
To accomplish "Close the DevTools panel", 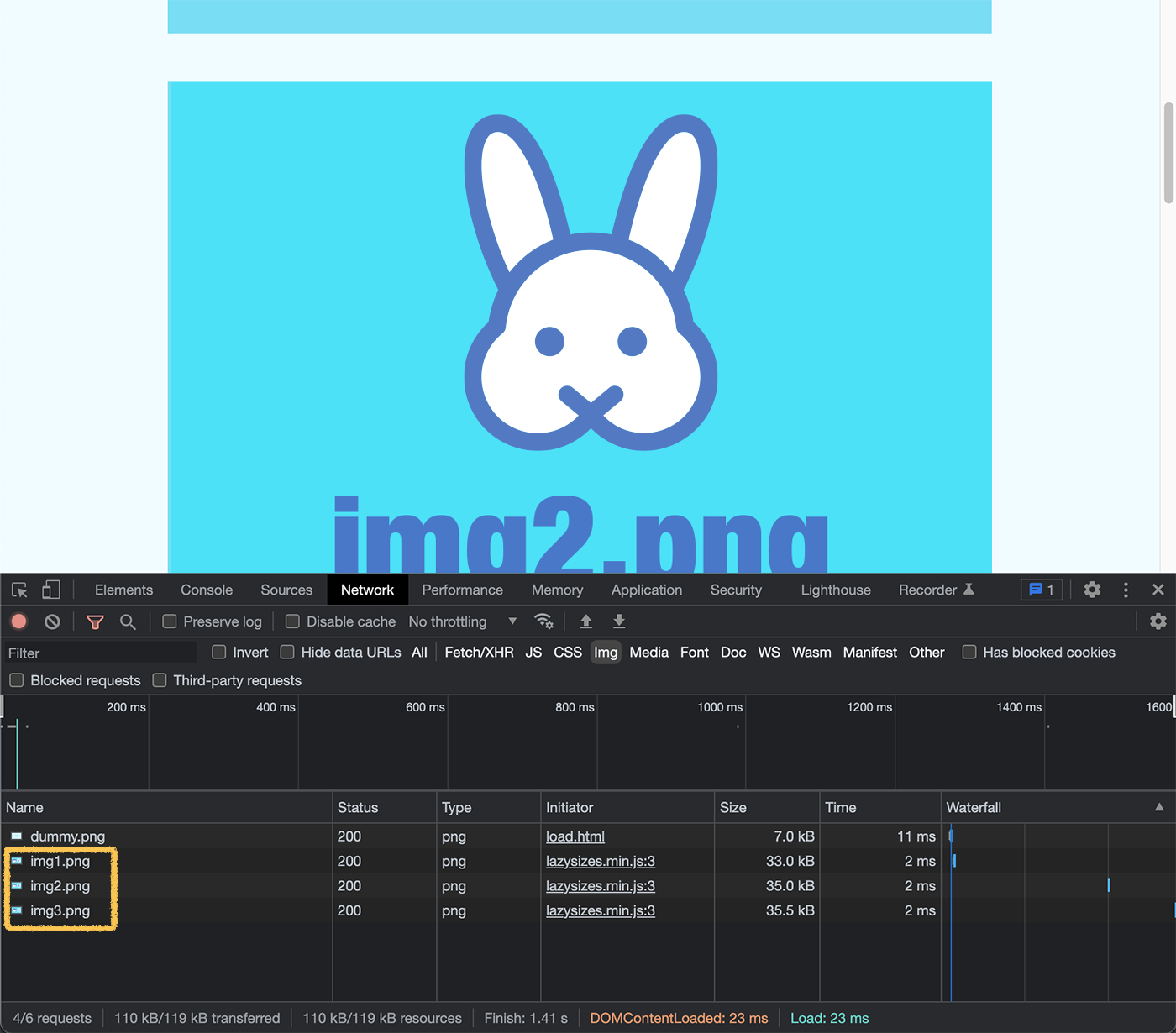I will pos(1158,590).
